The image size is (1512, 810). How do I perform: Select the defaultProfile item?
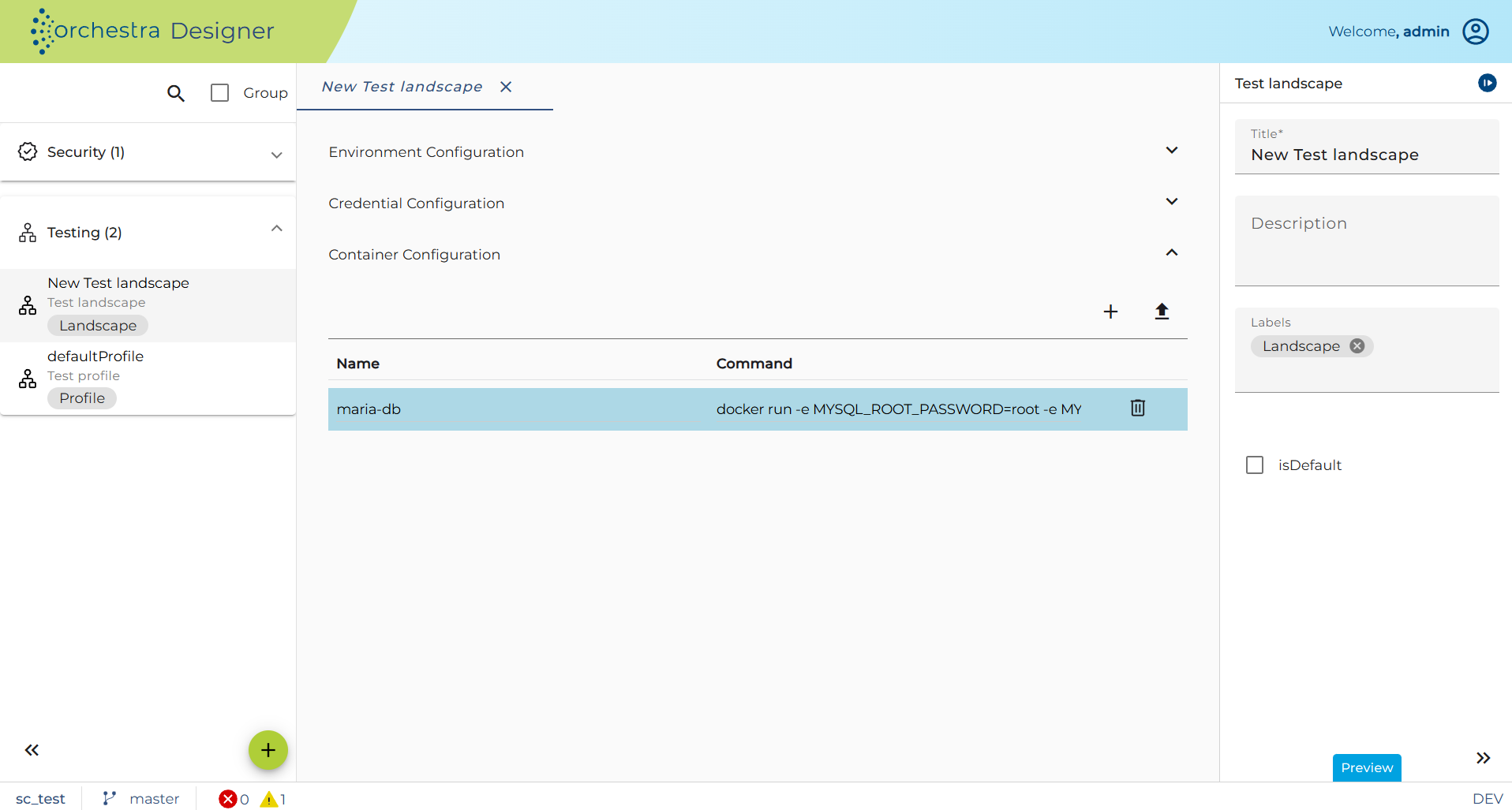(148, 378)
